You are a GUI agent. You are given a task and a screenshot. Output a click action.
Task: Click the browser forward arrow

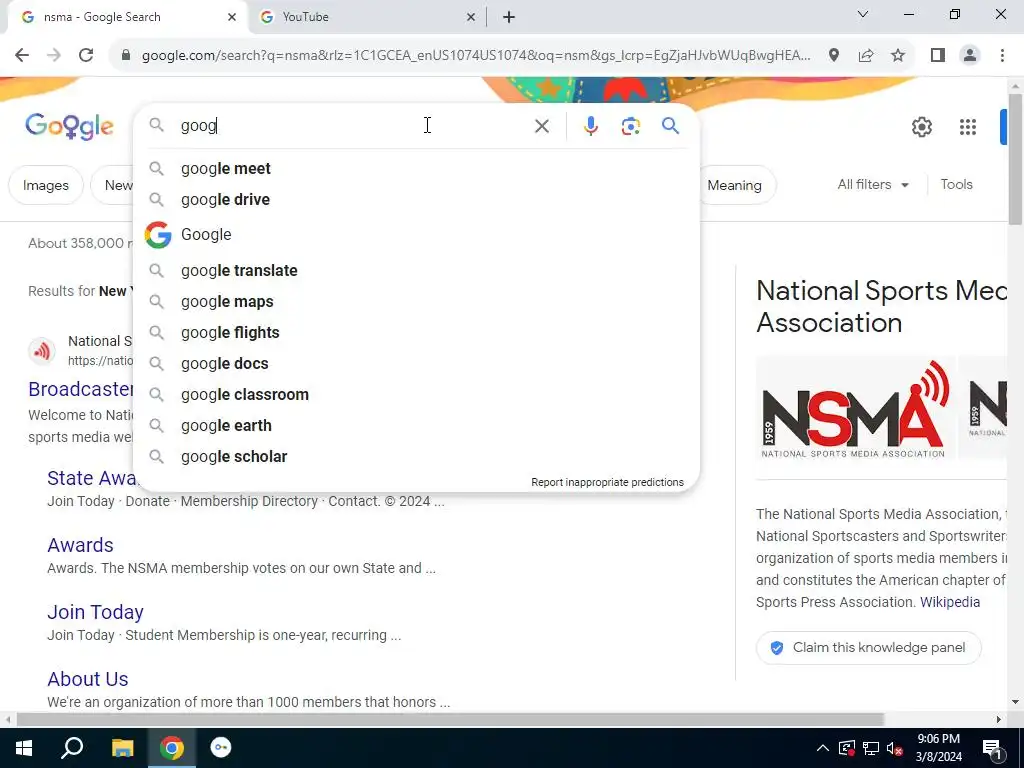click(54, 56)
